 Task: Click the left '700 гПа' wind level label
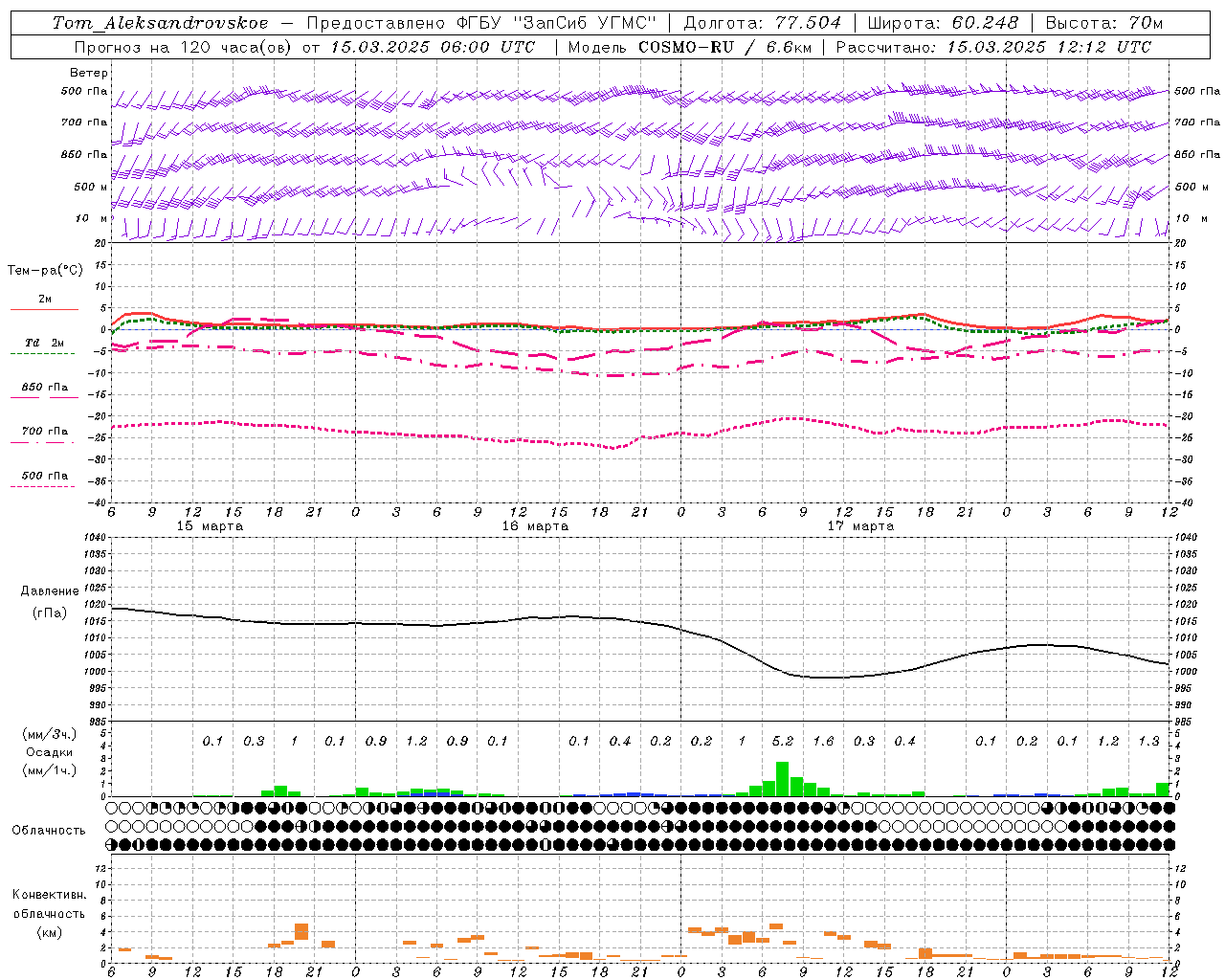pyautogui.click(x=83, y=122)
